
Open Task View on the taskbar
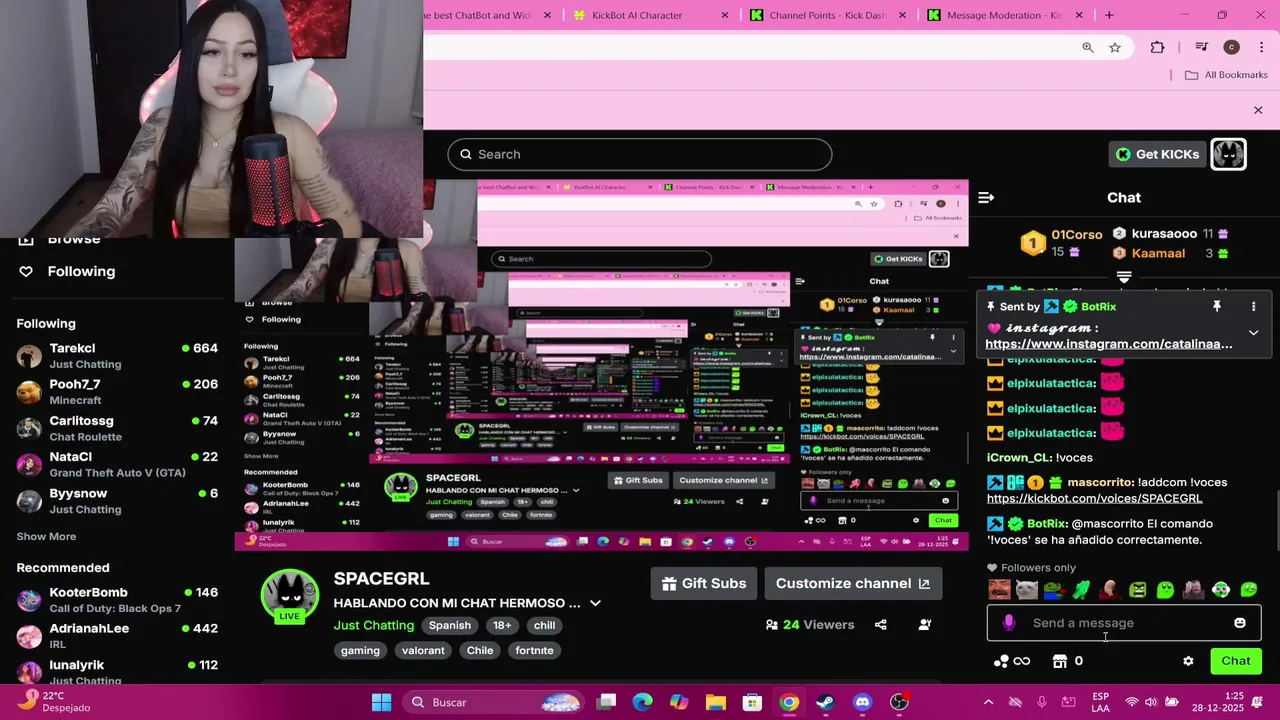coord(606,702)
